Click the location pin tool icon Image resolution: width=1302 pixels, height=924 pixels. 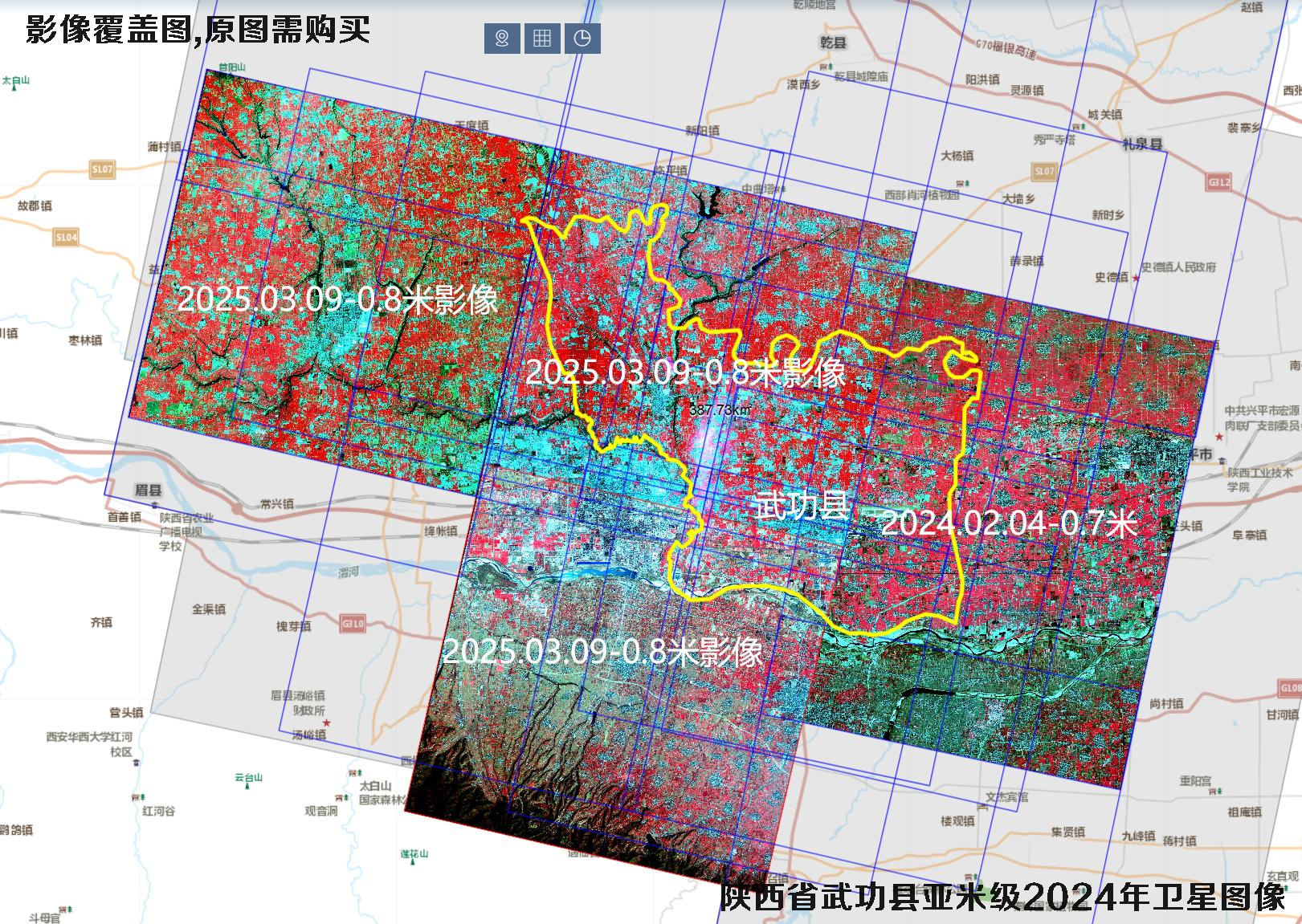tap(502, 39)
